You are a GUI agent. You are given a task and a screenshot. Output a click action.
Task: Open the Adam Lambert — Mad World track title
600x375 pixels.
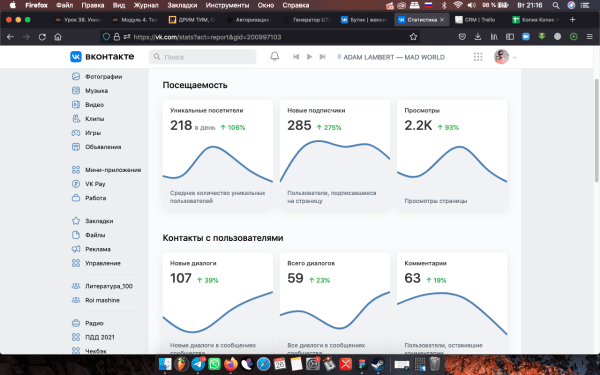coord(394,57)
